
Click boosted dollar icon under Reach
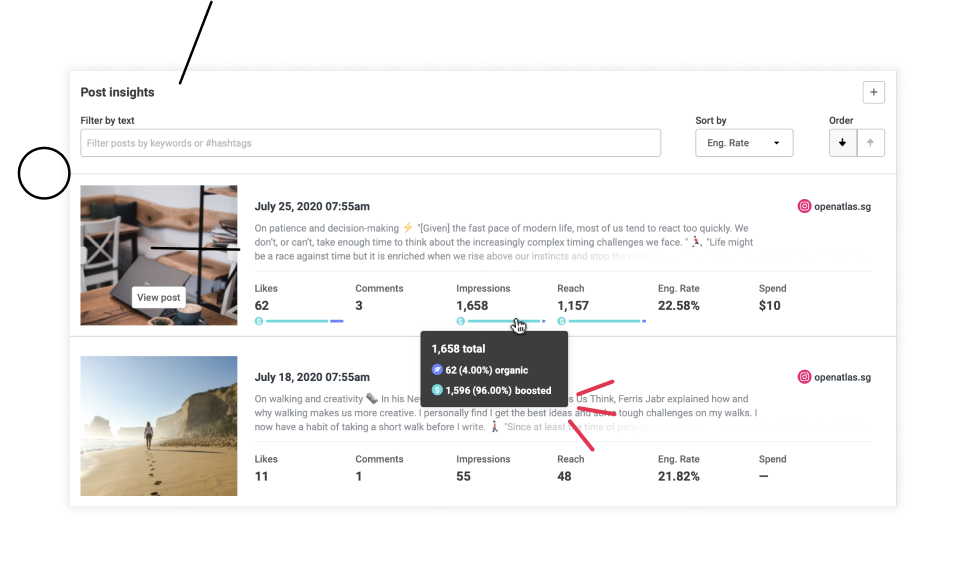(561, 321)
